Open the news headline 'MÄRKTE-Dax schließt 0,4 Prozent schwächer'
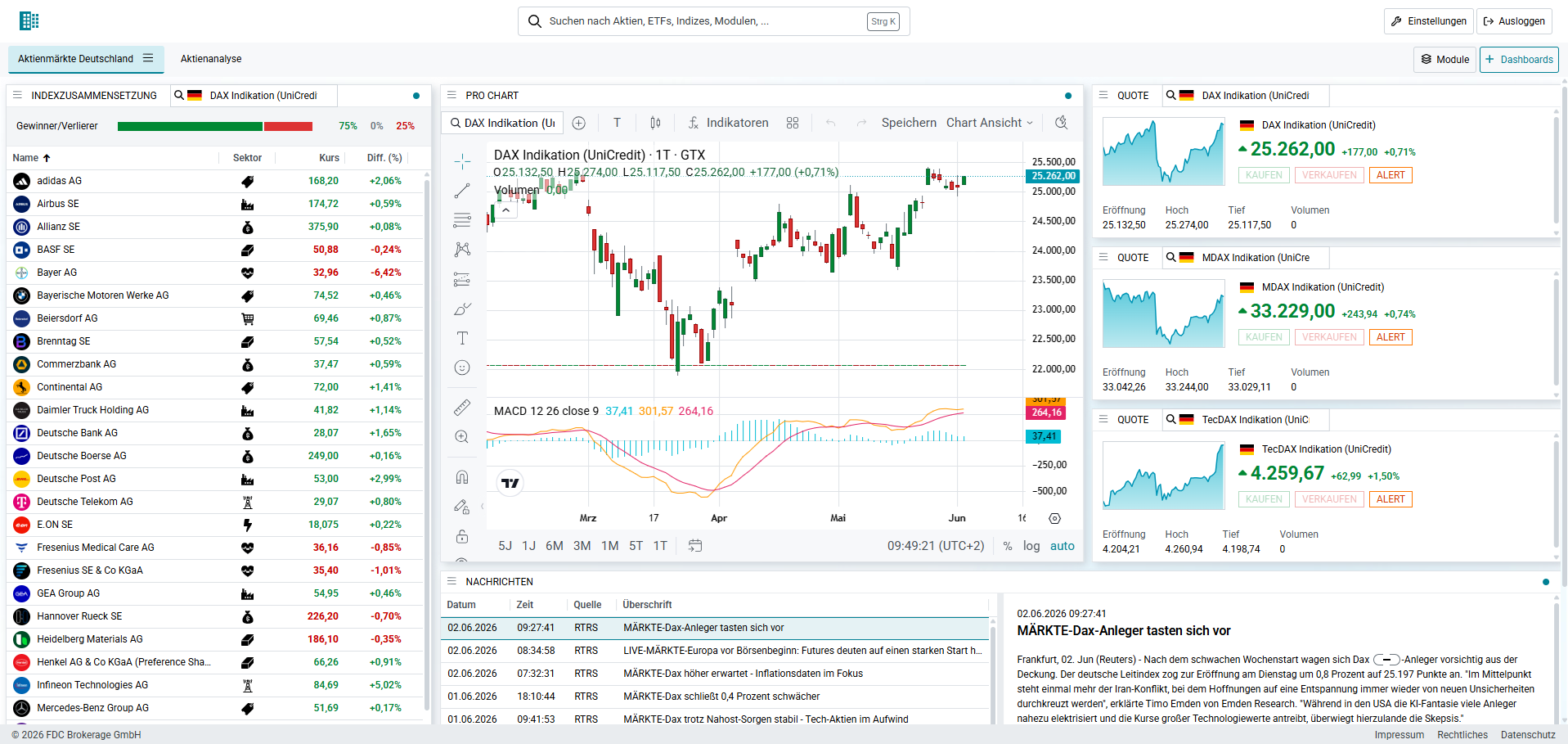This screenshot has height=744, width=1568. tap(721, 697)
